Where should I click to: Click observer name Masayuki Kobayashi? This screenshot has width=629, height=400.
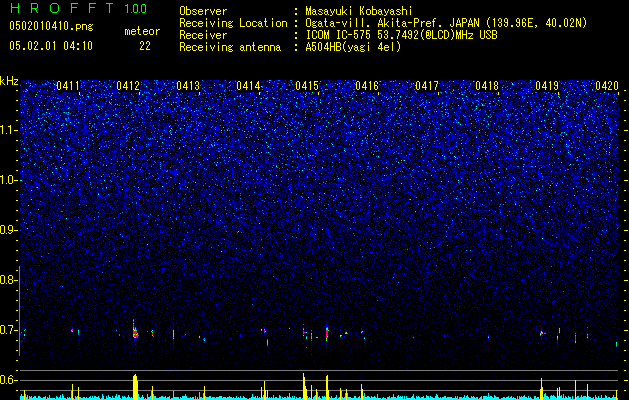[359, 11]
